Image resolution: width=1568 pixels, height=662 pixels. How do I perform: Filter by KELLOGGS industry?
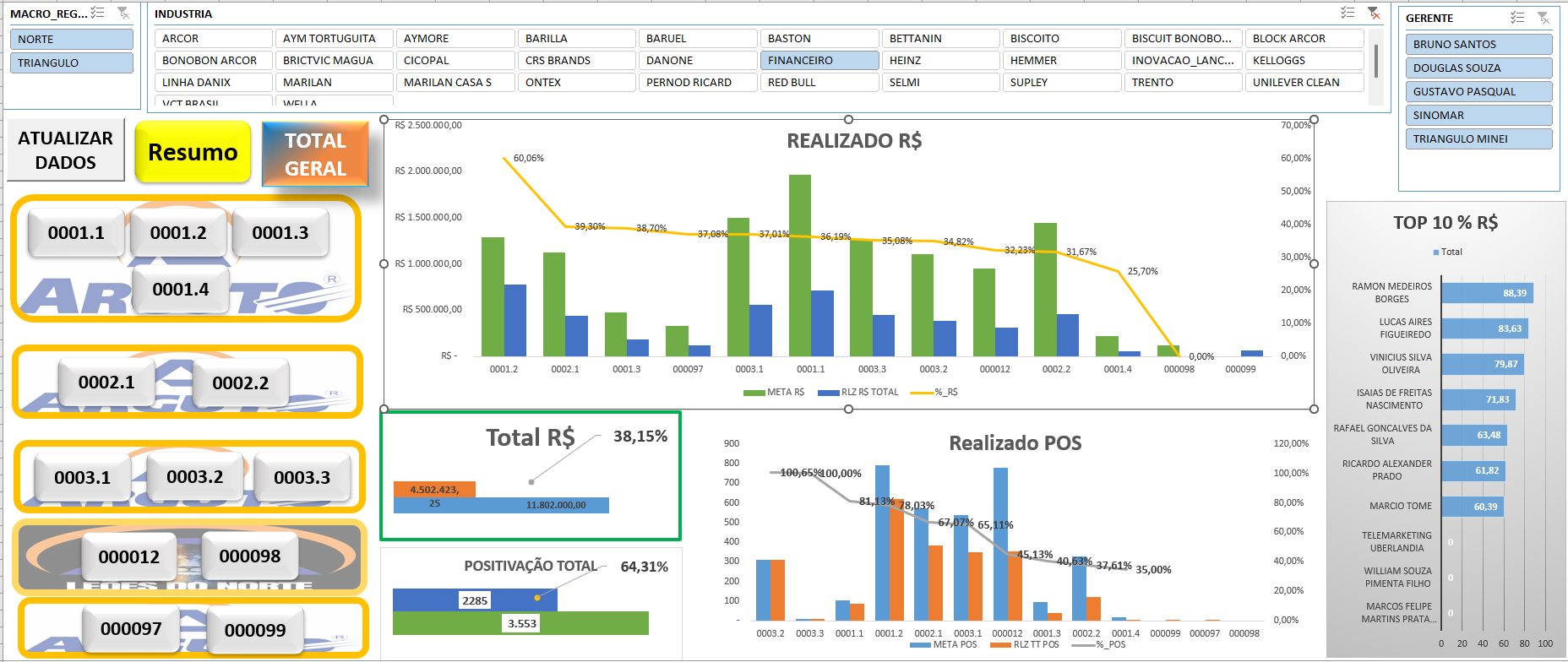pos(1304,60)
